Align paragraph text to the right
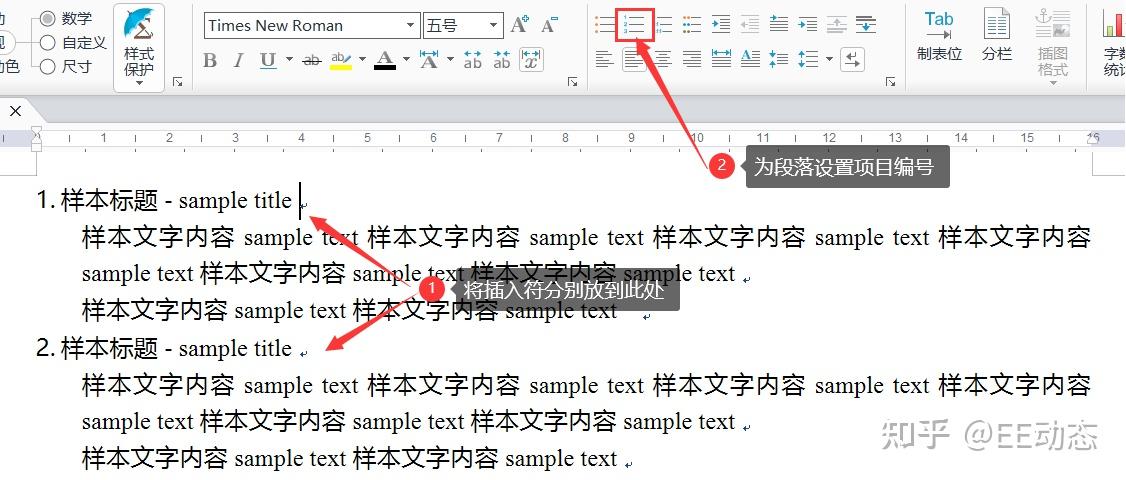The height and width of the screenshot is (480, 1126). (x=692, y=59)
